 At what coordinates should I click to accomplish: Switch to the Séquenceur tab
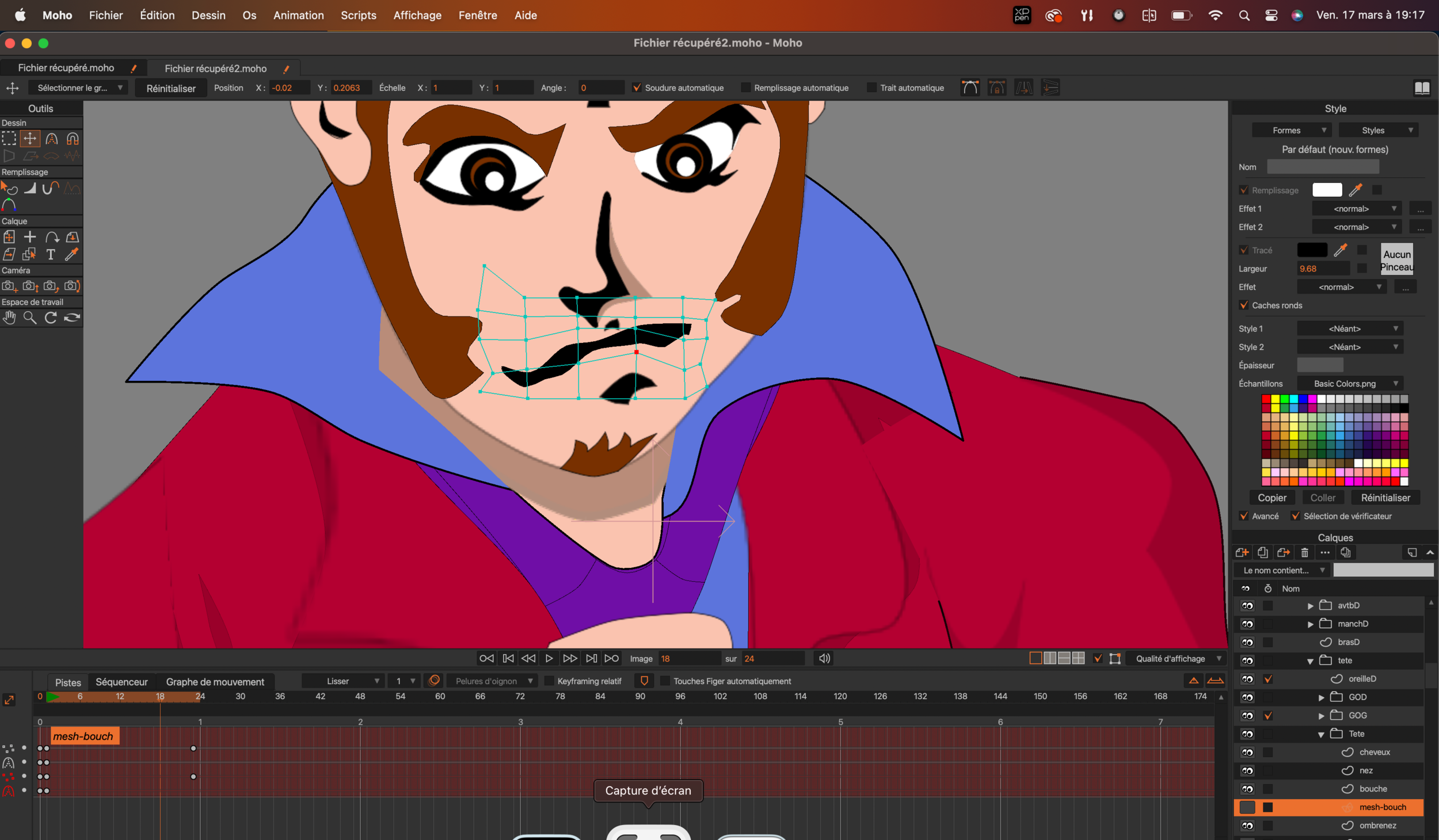click(x=121, y=682)
